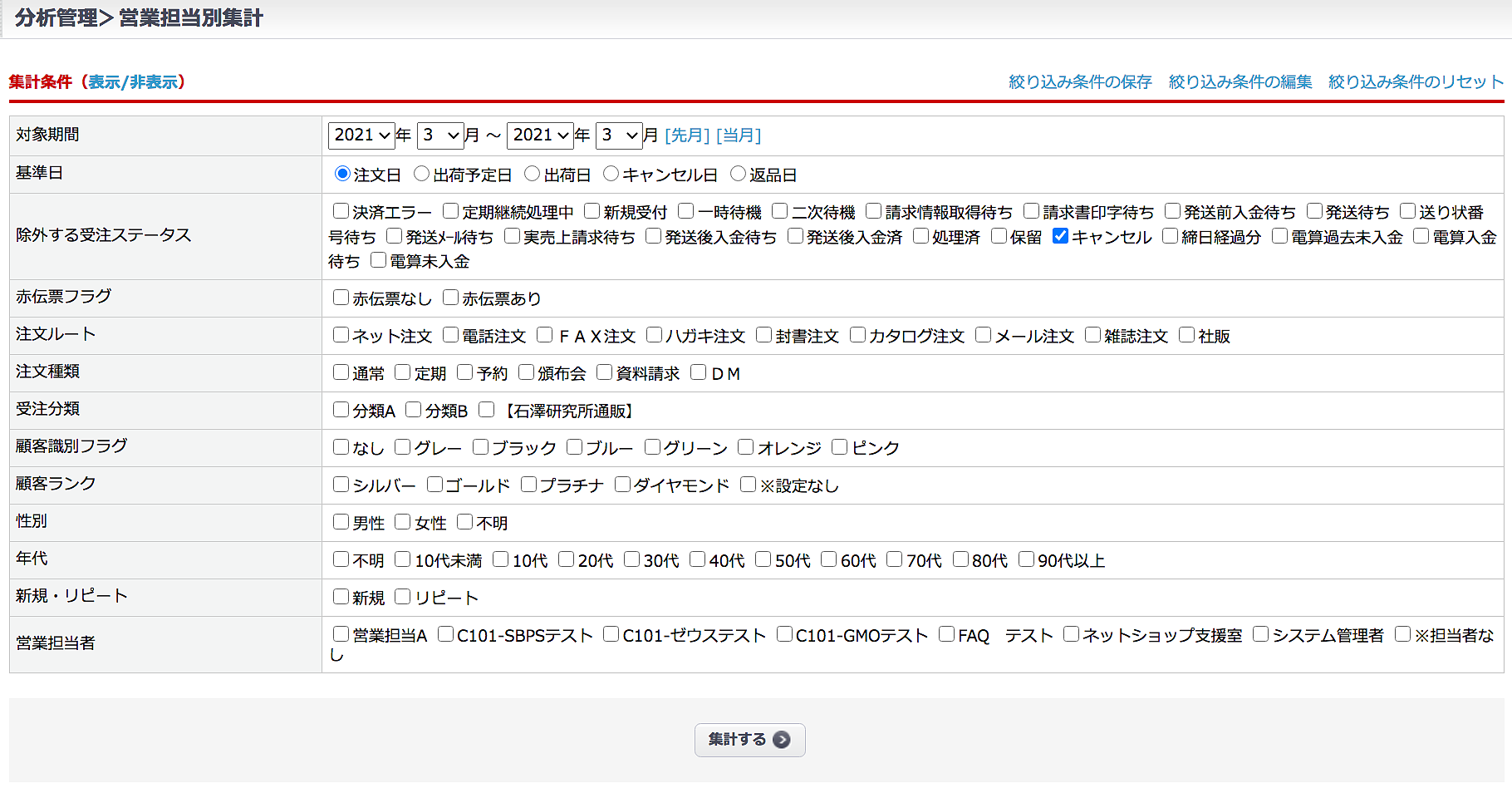The width and height of the screenshot is (1512, 788).
Task: Check the 決済エラー checkbox
Action: [341, 211]
